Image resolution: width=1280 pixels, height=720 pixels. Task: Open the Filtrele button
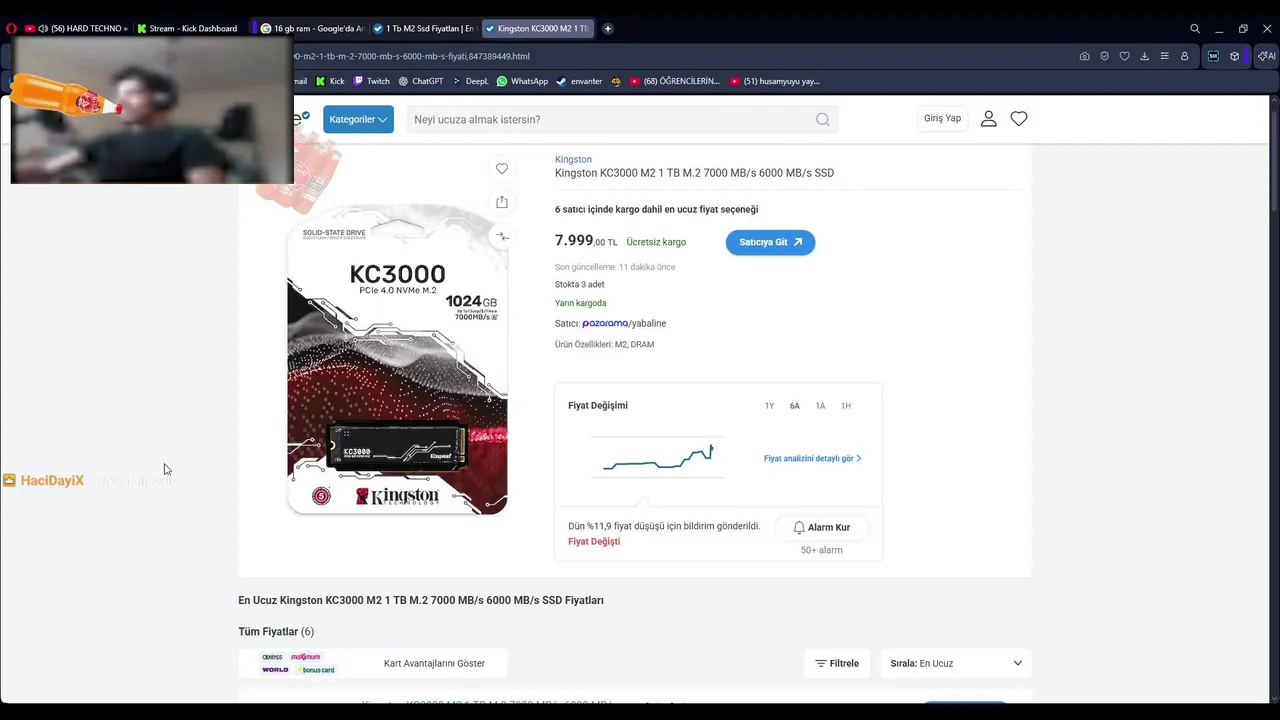[x=837, y=663]
